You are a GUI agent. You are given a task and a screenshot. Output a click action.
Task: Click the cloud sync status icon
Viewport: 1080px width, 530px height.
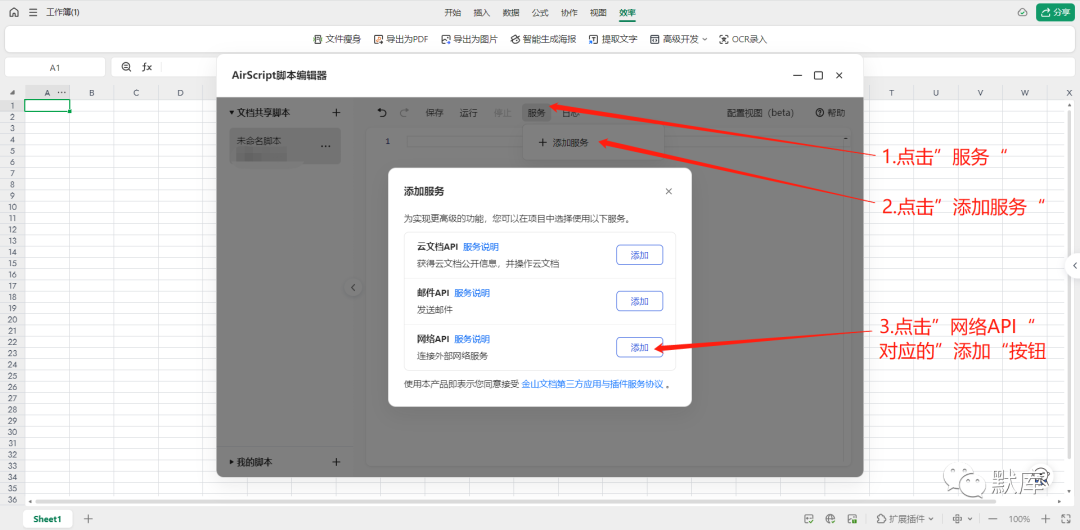(1023, 12)
